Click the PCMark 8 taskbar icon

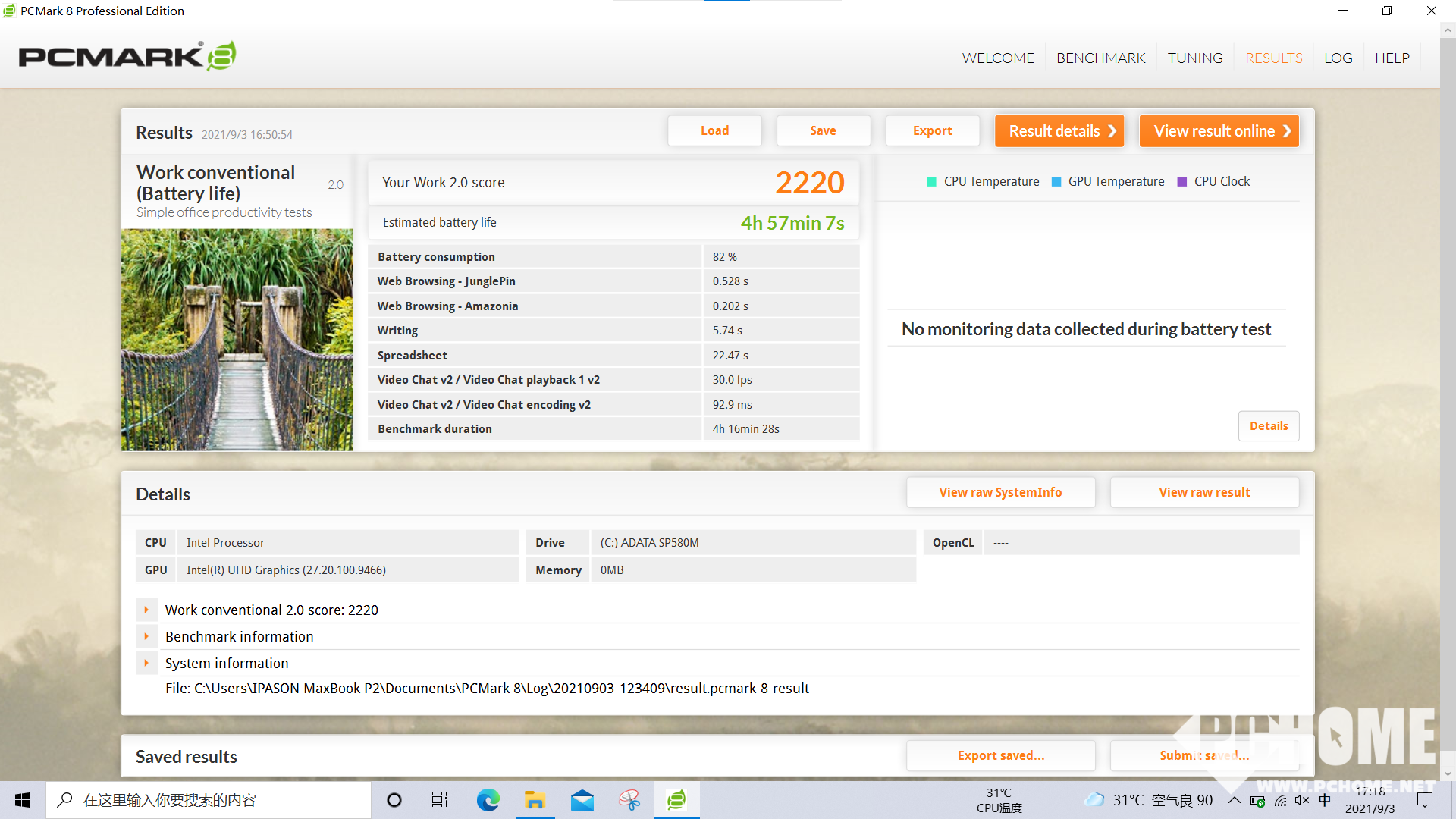pos(676,800)
